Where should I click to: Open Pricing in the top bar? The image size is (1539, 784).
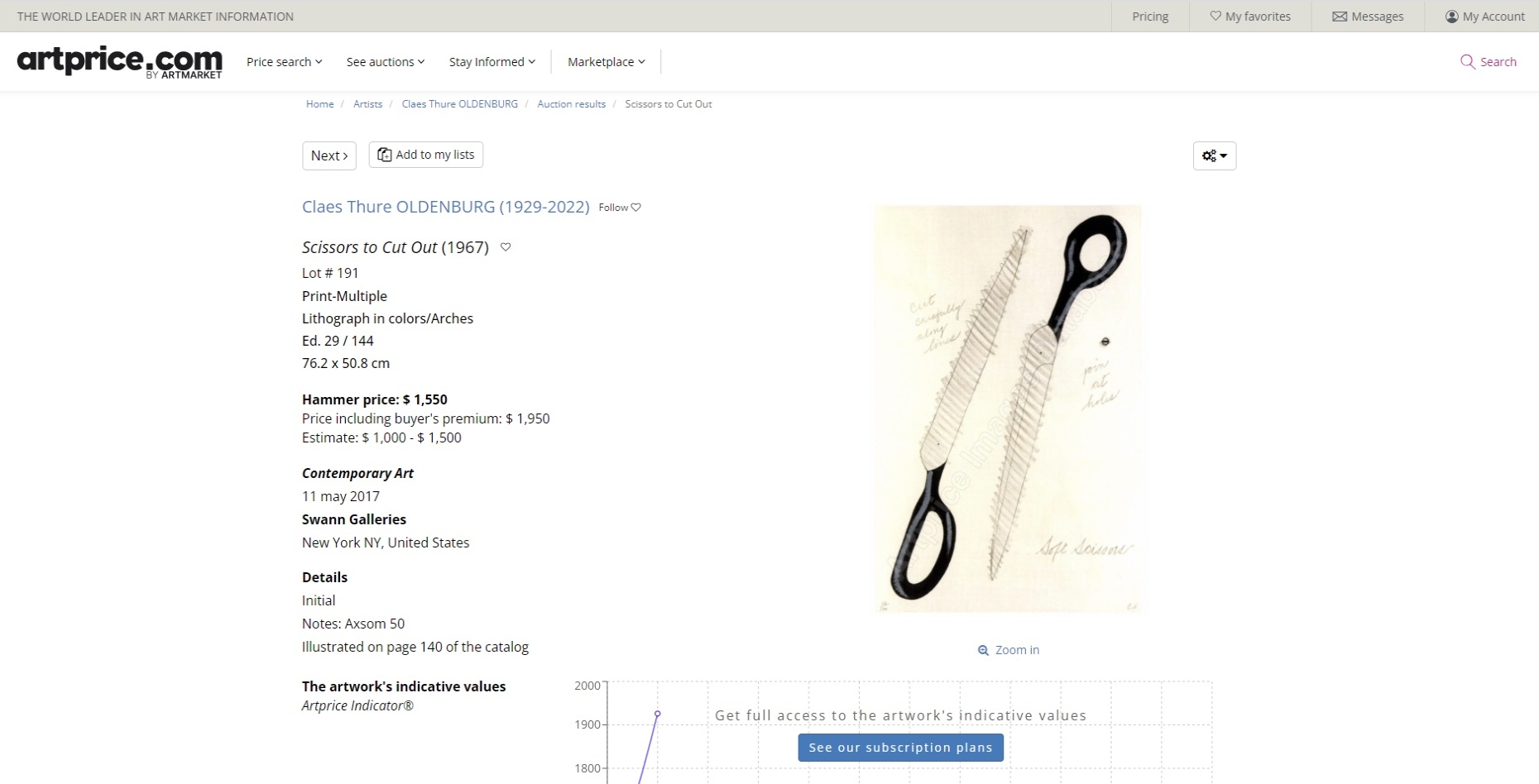click(x=1149, y=17)
